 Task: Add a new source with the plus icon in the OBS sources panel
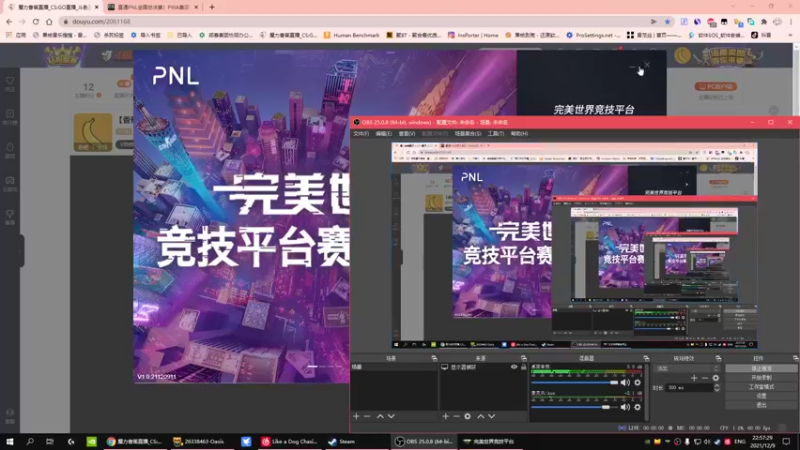(x=445, y=416)
